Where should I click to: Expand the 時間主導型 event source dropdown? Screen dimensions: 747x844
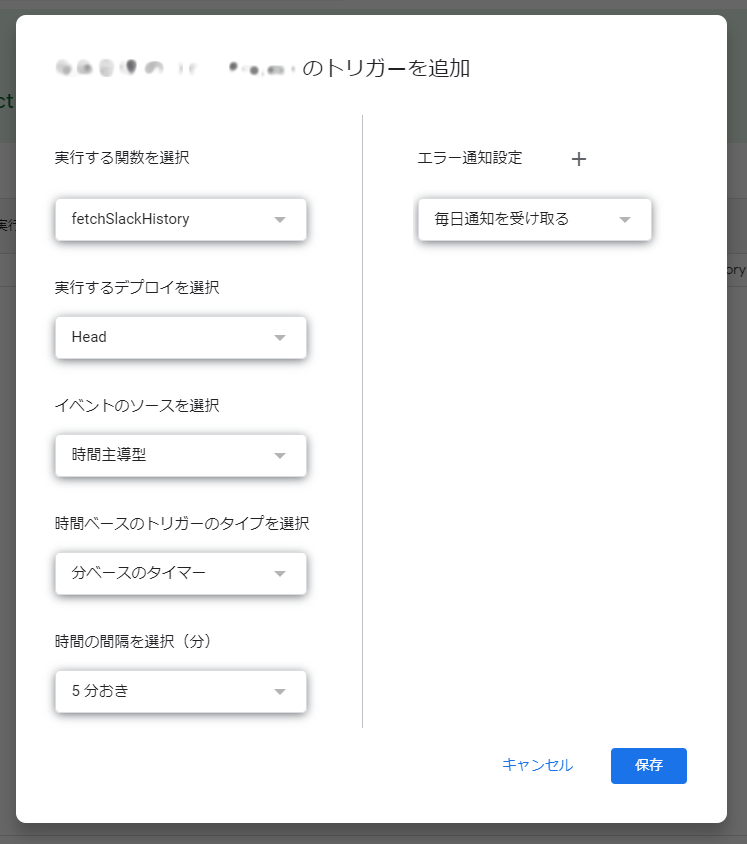pyautogui.click(x=165, y=455)
